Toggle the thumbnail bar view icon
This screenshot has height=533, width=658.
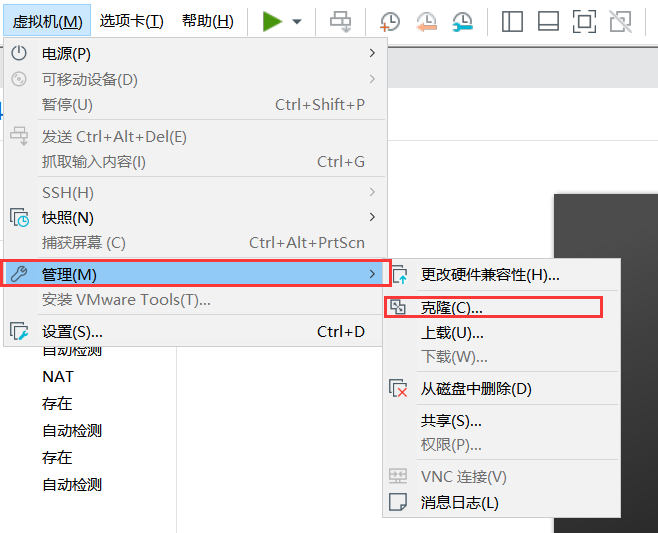click(548, 21)
